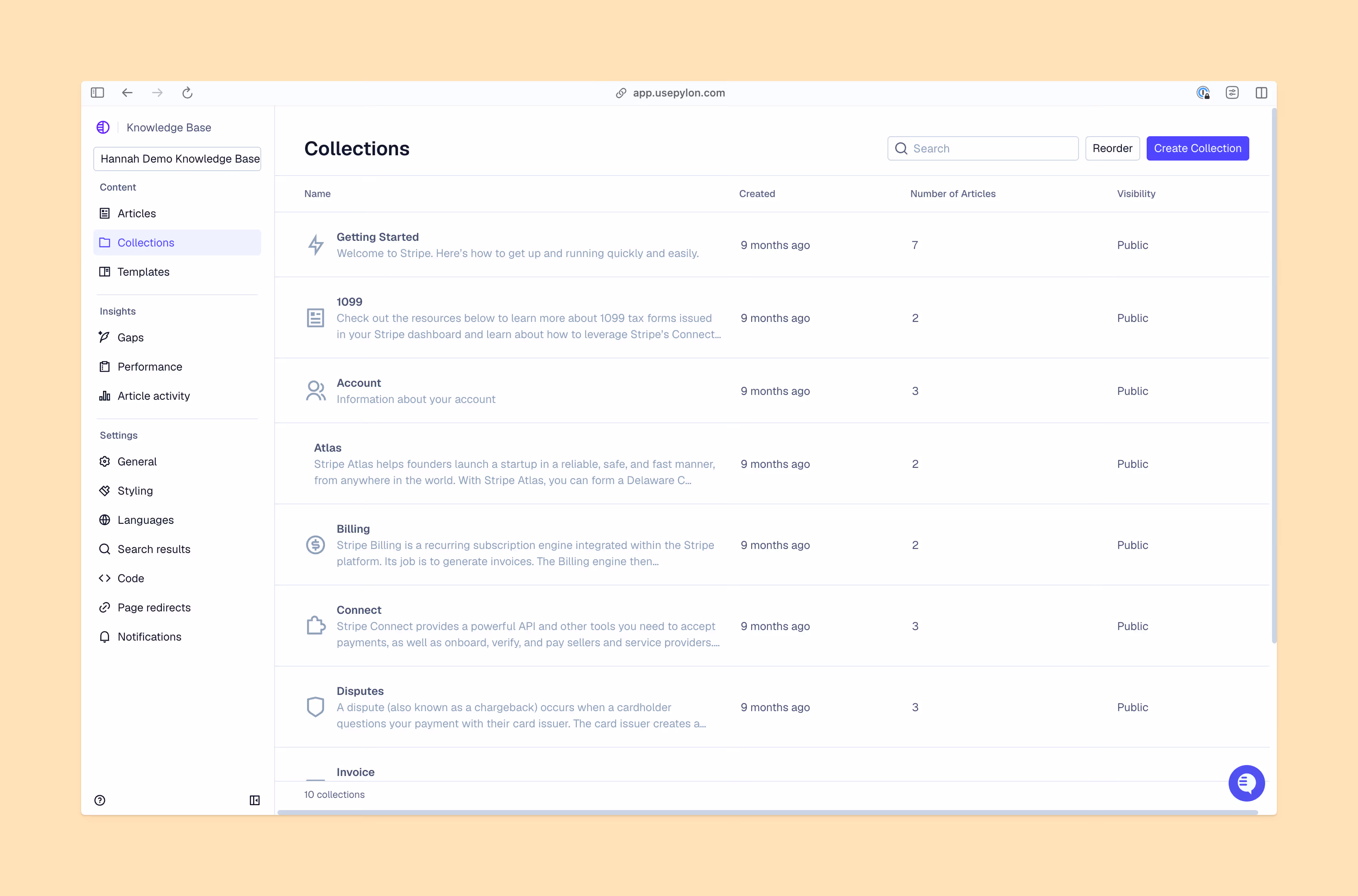Screen dimensions: 1358x896
Task: Open Performance insights page
Action: 177,366
